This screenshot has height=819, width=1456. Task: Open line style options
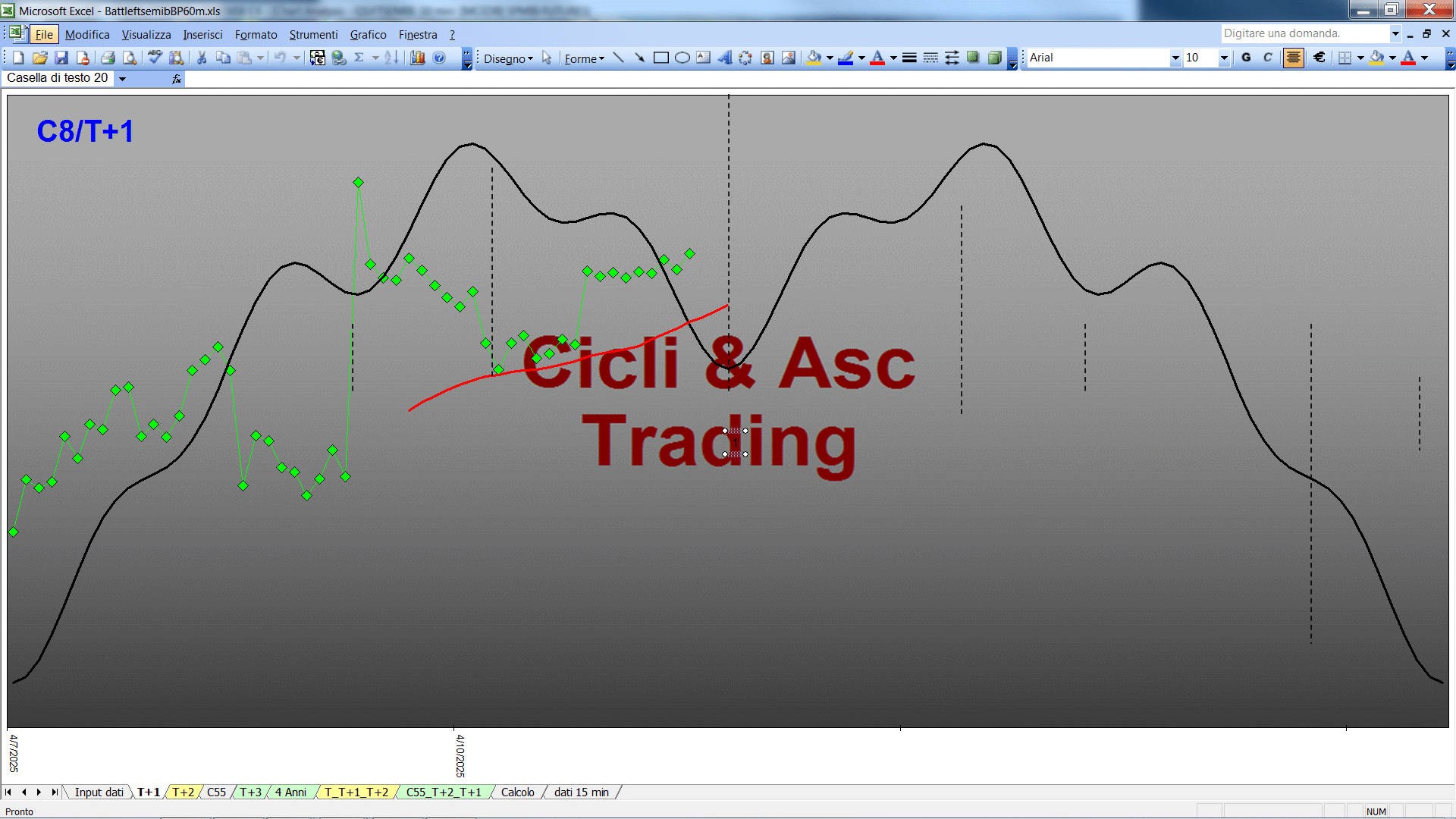tap(909, 58)
